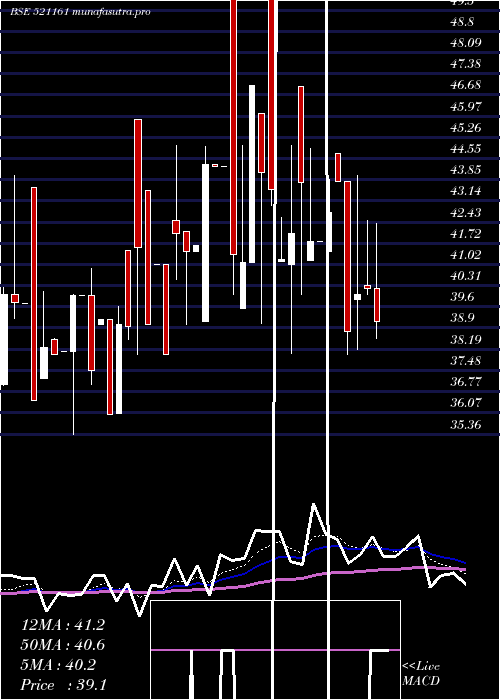The image size is (500, 700).
Task: Click the 36.07 price axis label
Action: (466, 403)
